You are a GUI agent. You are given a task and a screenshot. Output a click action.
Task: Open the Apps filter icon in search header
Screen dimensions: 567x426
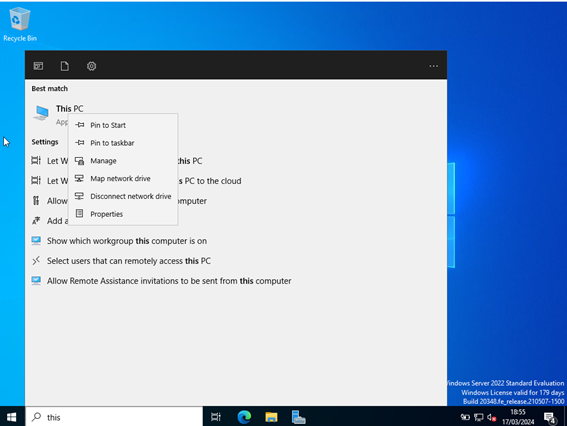click(38, 66)
